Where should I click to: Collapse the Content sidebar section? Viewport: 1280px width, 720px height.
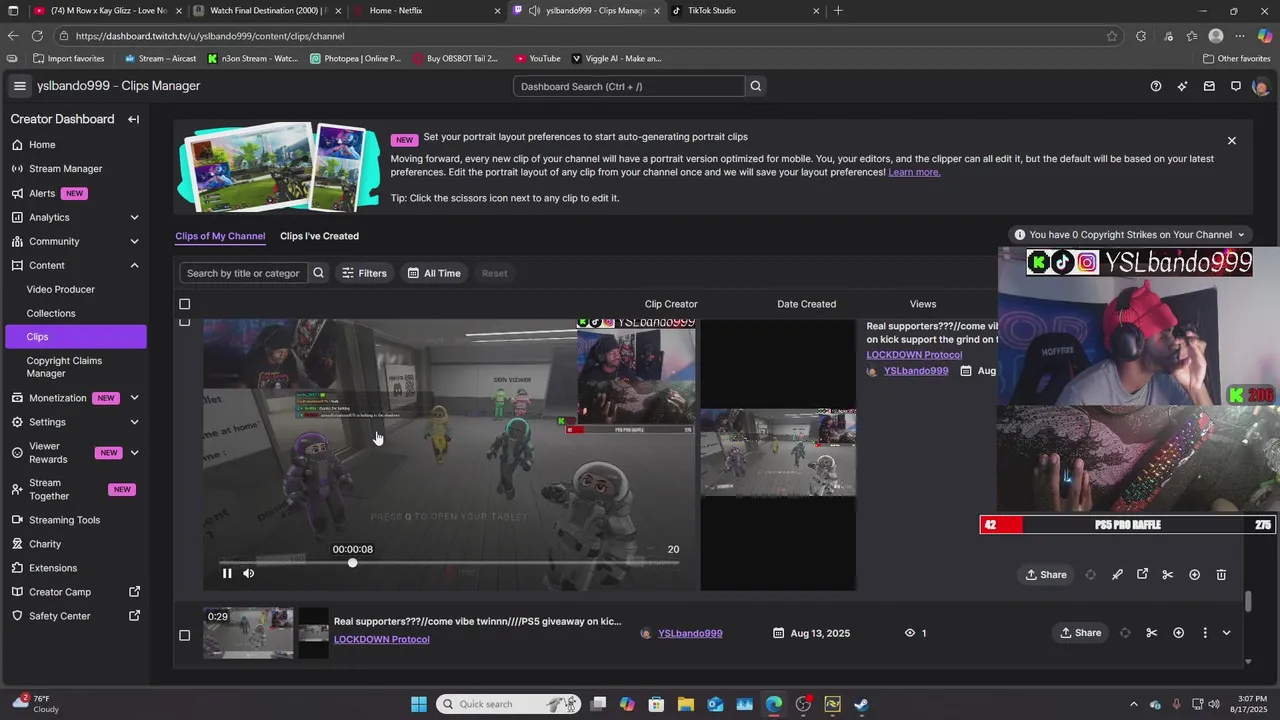click(134, 265)
